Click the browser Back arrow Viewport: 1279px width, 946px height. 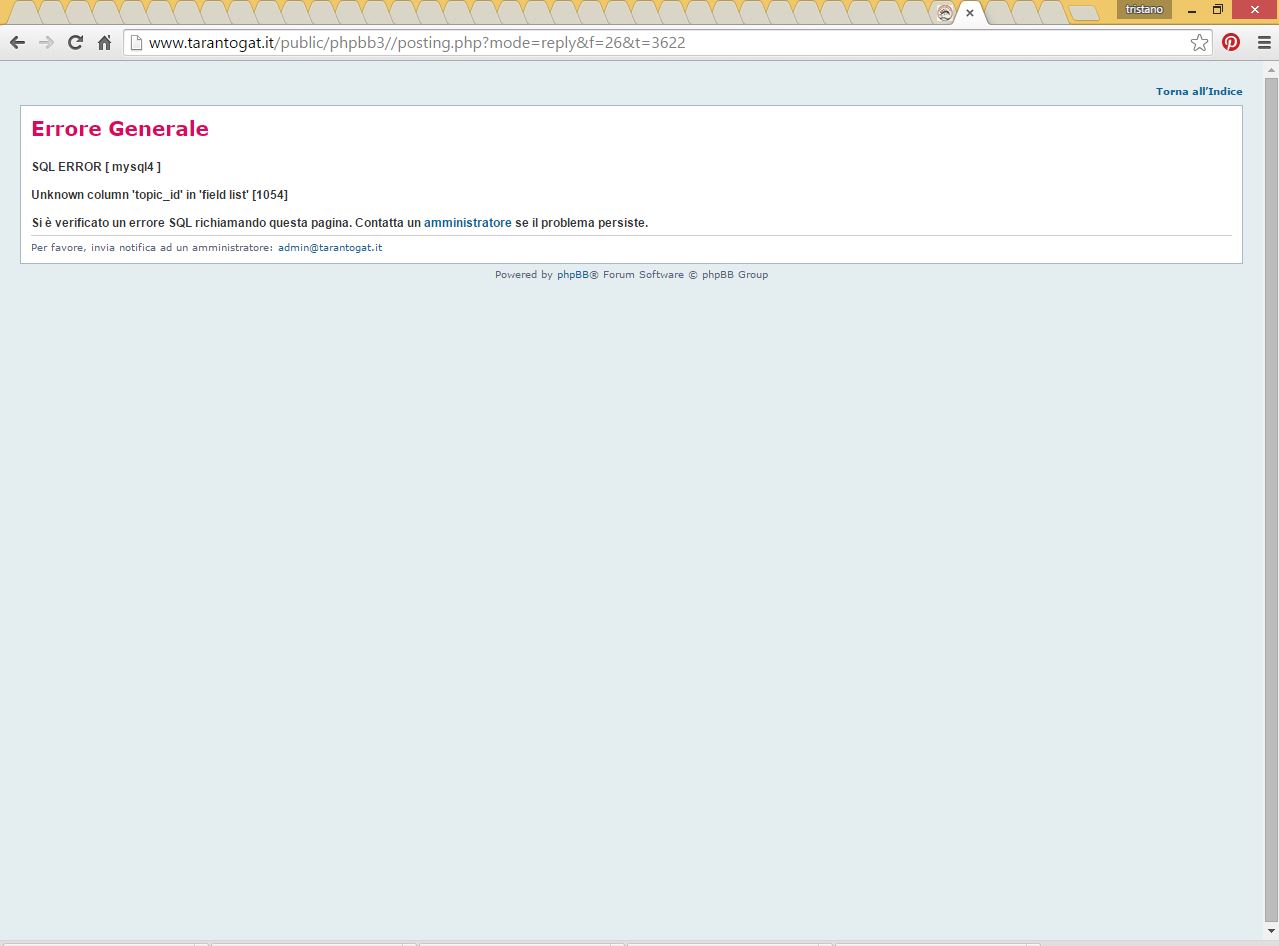point(17,43)
